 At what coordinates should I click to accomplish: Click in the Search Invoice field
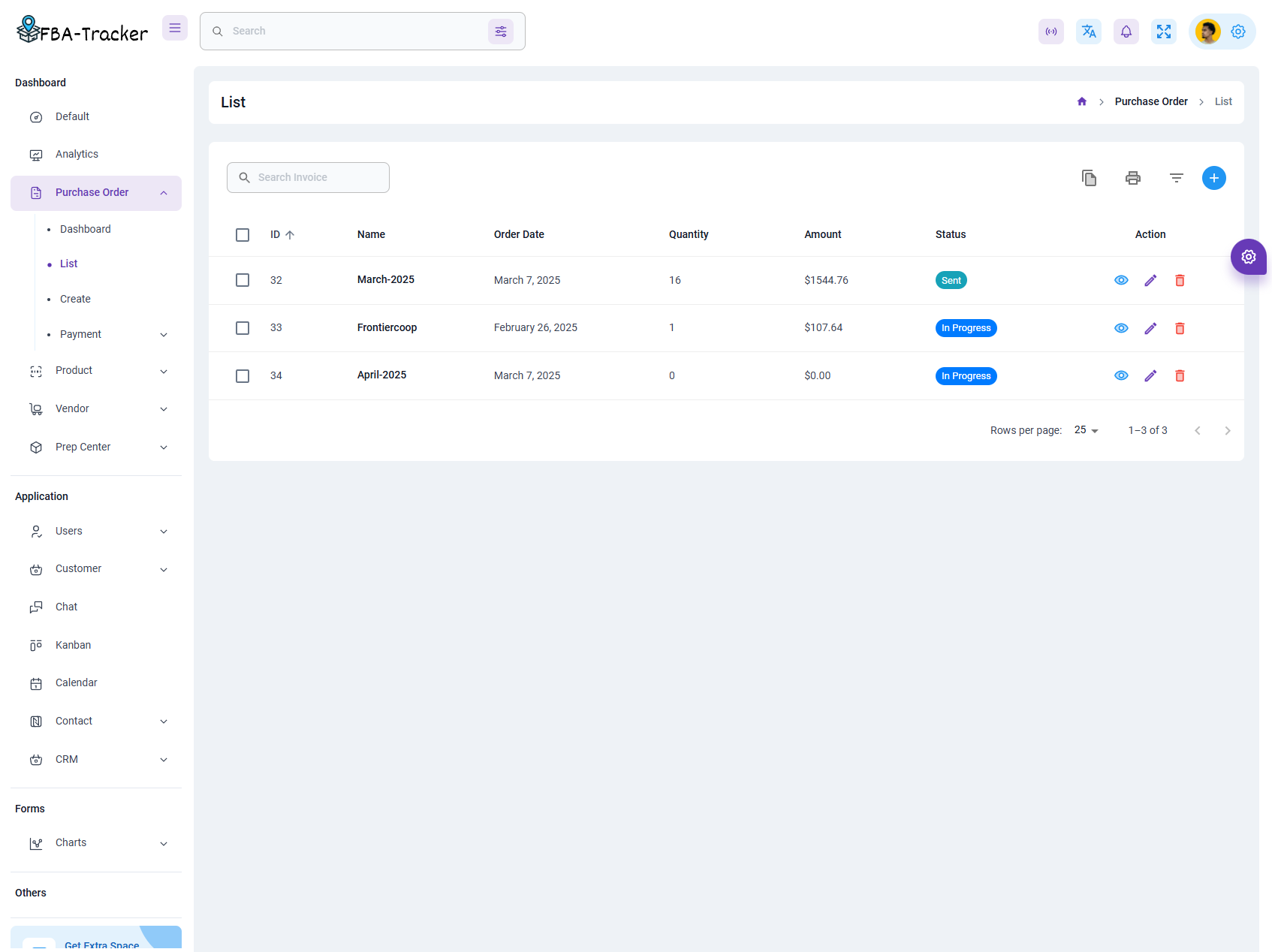(x=308, y=177)
